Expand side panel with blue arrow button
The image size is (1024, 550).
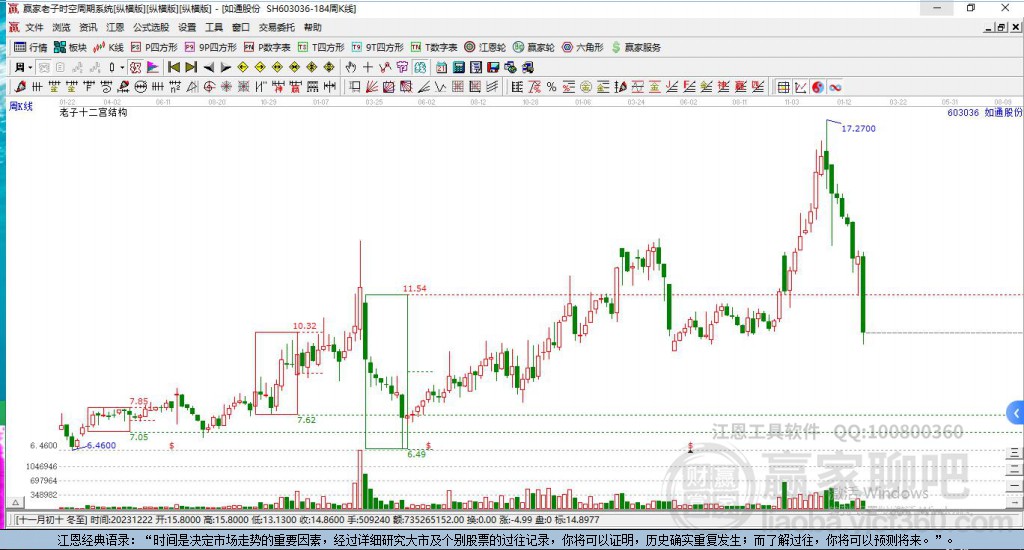tap(1016, 413)
